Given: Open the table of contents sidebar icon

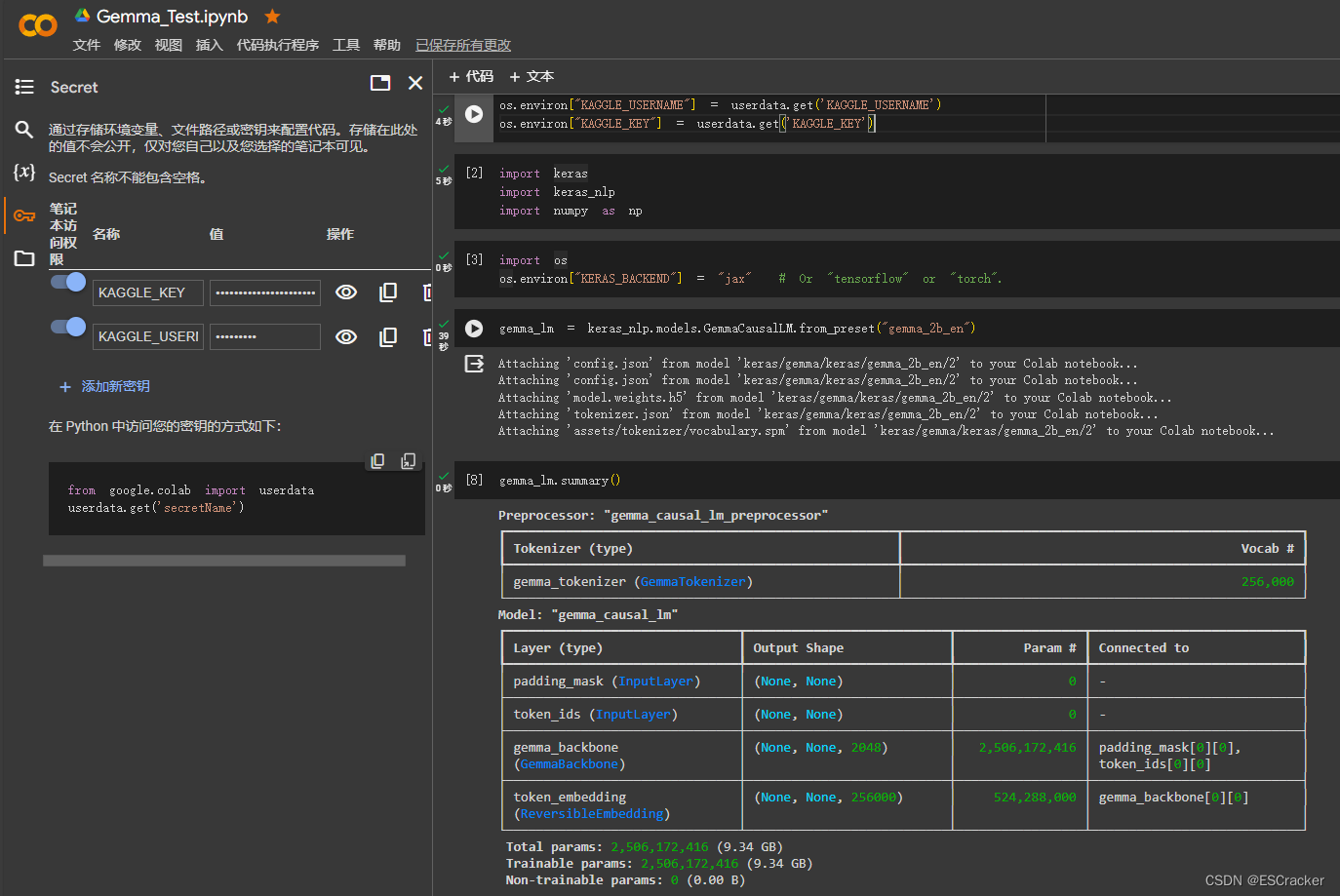Looking at the screenshot, I should pos(24,87).
